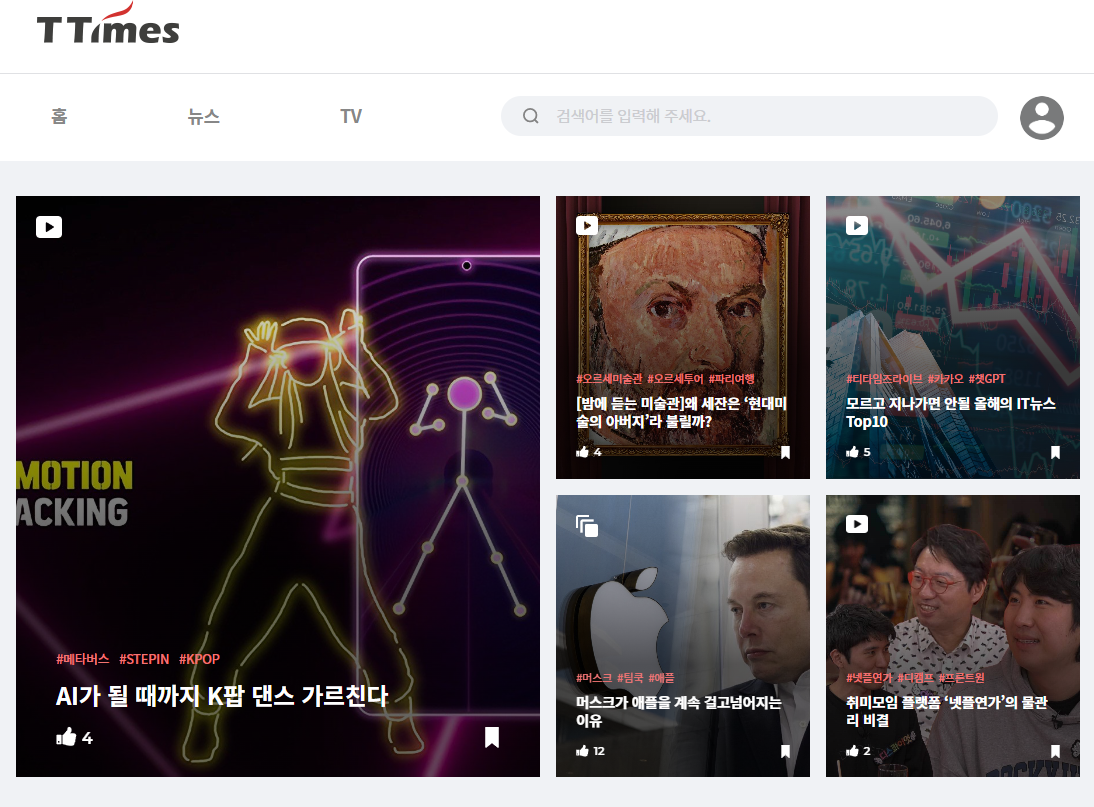
Task: Open headline AI가 될 때까지 K팝 댄스 가르친다
Action: tap(222, 695)
